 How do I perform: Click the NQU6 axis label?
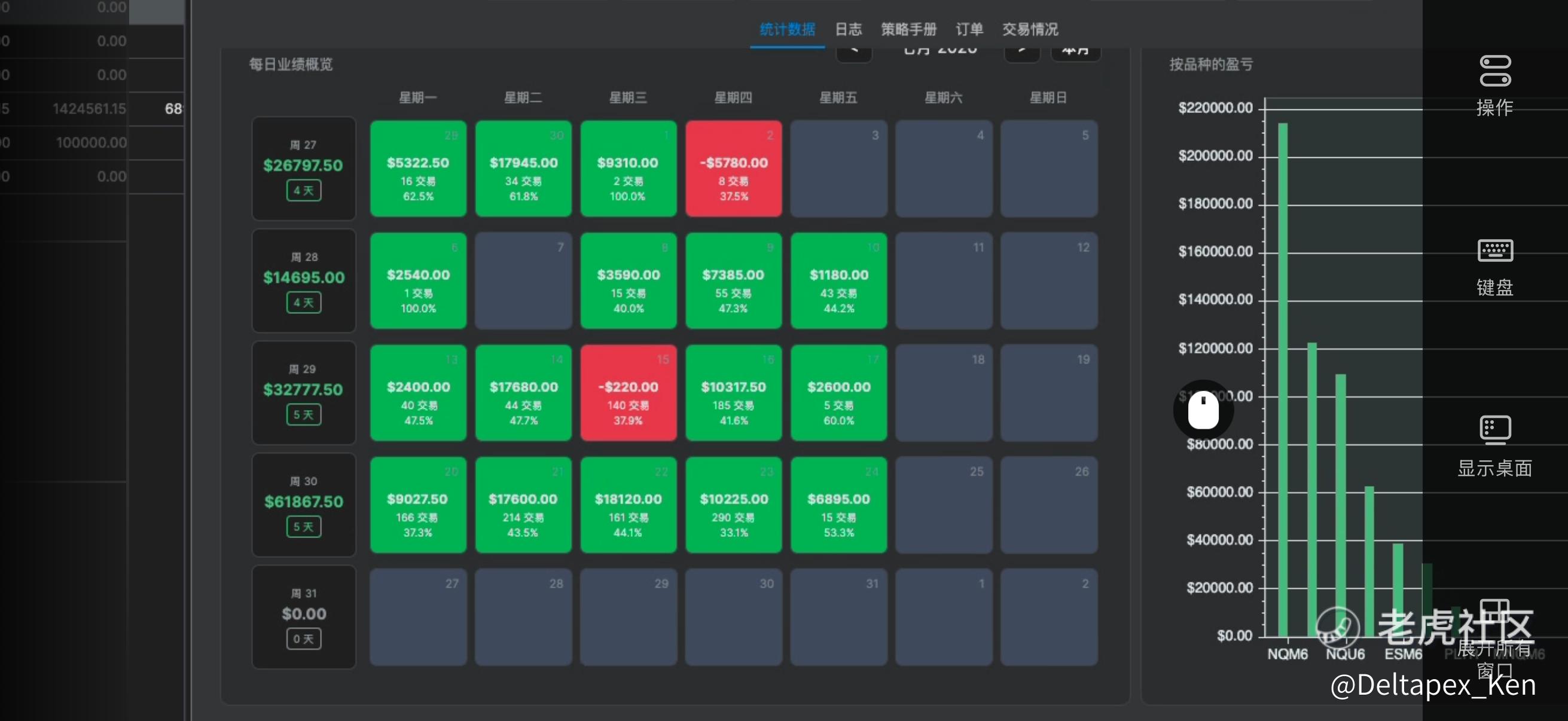[x=1345, y=654]
